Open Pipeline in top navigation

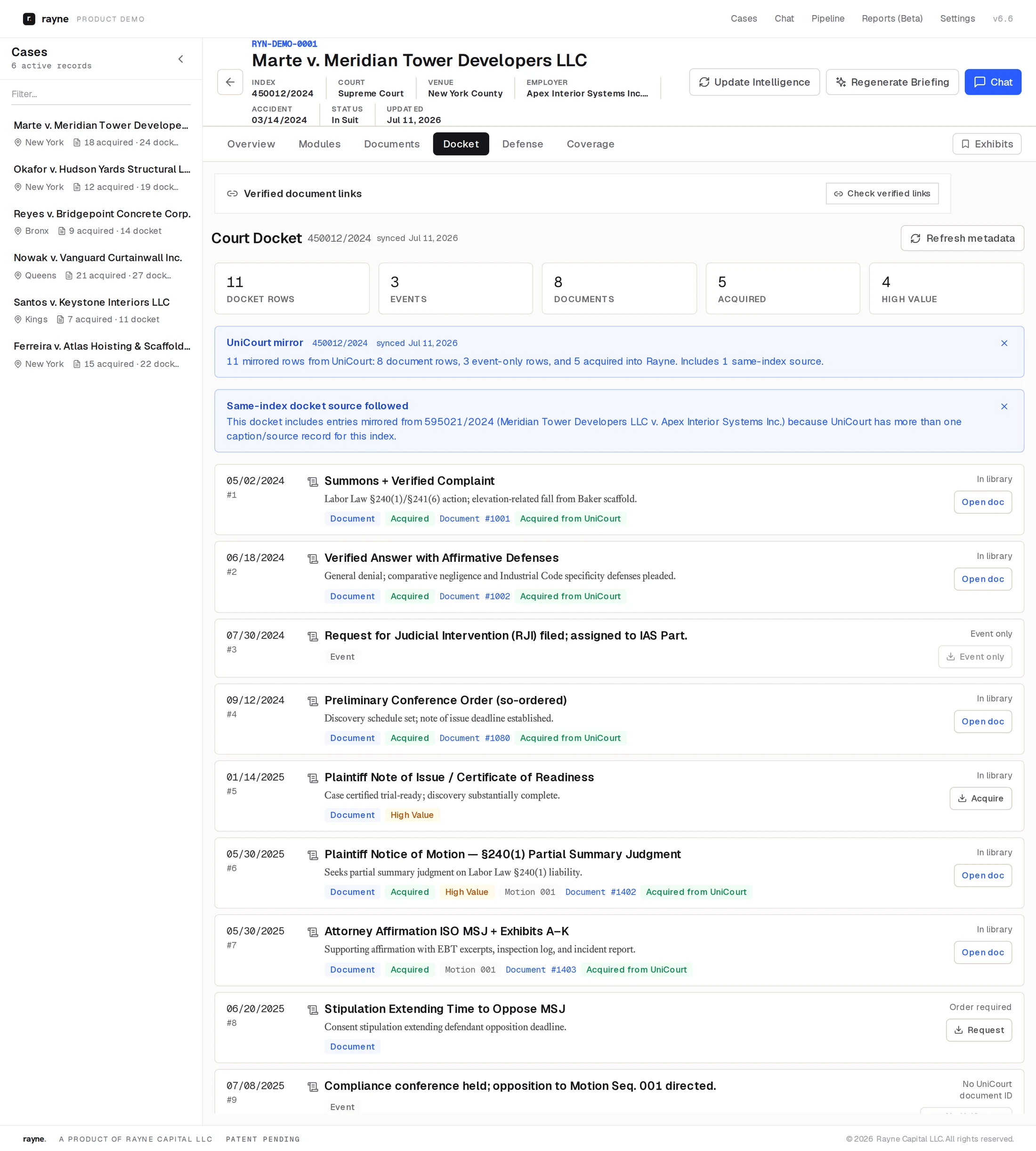pyautogui.click(x=828, y=19)
